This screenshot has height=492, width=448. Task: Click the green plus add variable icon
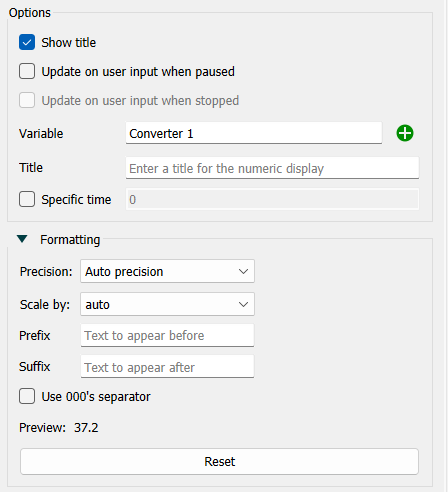pos(405,133)
